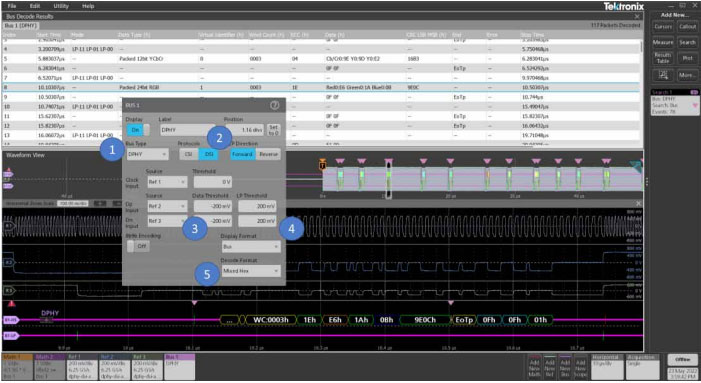This screenshot has height=383, width=701.
Task: Edit the Dp Input LP Threshold 200 mV field
Action: click(x=257, y=206)
